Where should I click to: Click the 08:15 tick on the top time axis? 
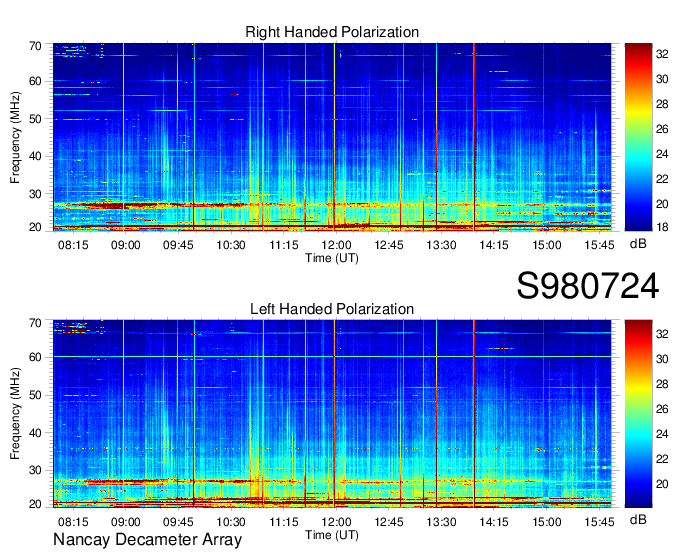pos(73,245)
